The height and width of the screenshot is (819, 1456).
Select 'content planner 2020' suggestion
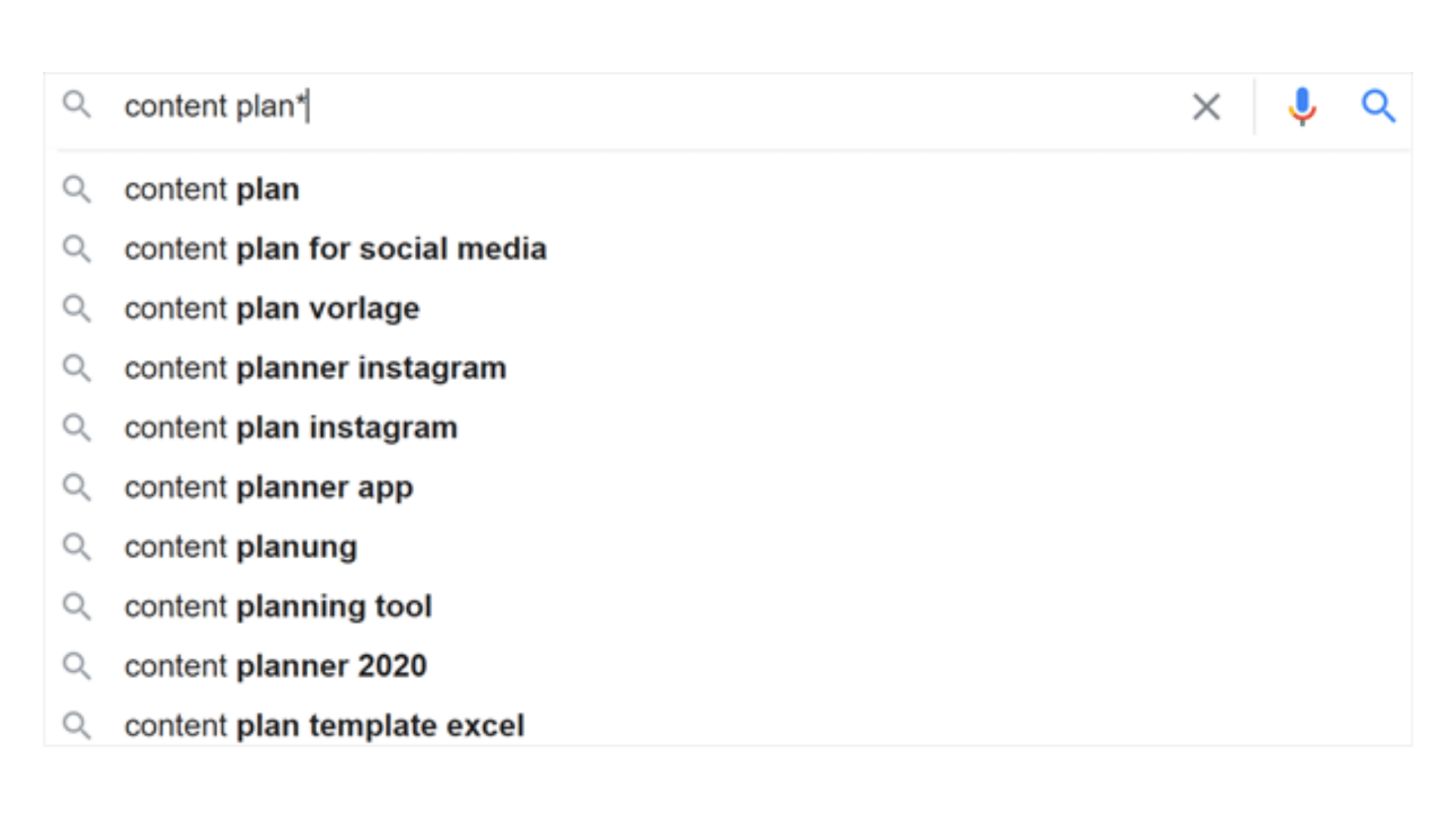pos(728,666)
